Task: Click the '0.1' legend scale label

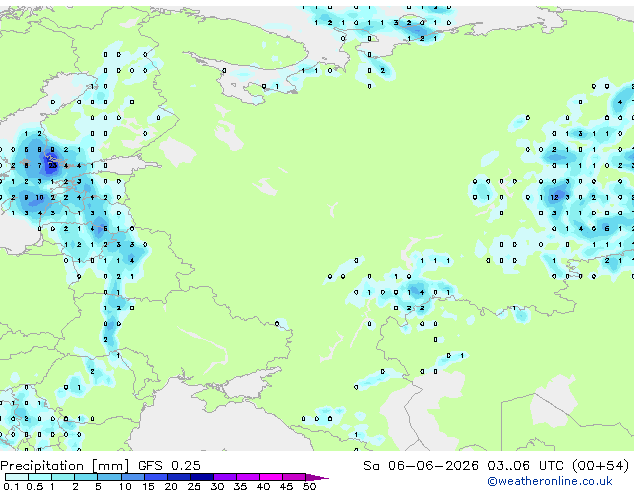Action: [x=11, y=486]
